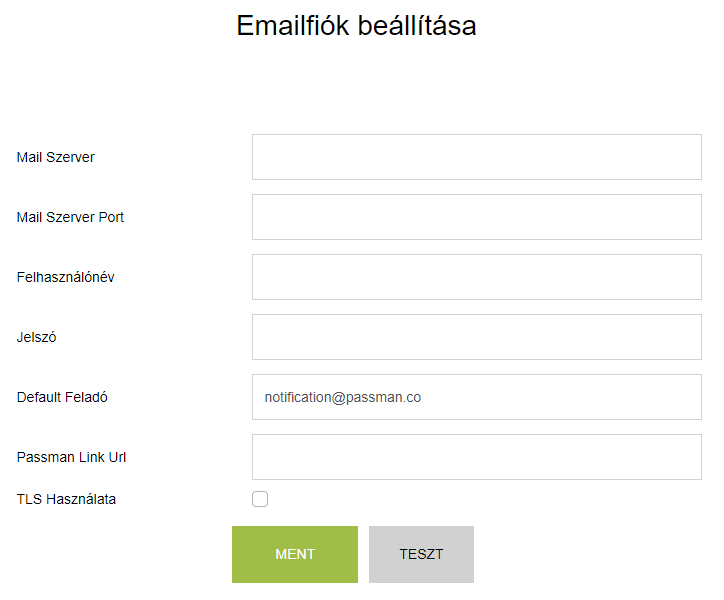Viewport: 724px width, 600px height.
Task: Test the email settings with TESZT
Action: (x=421, y=554)
